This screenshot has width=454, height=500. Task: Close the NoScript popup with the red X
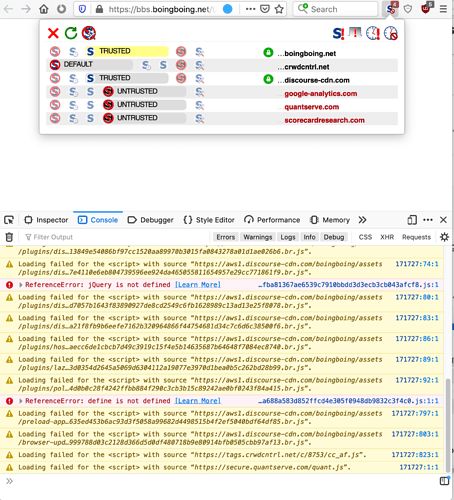click(x=53, y=33)
